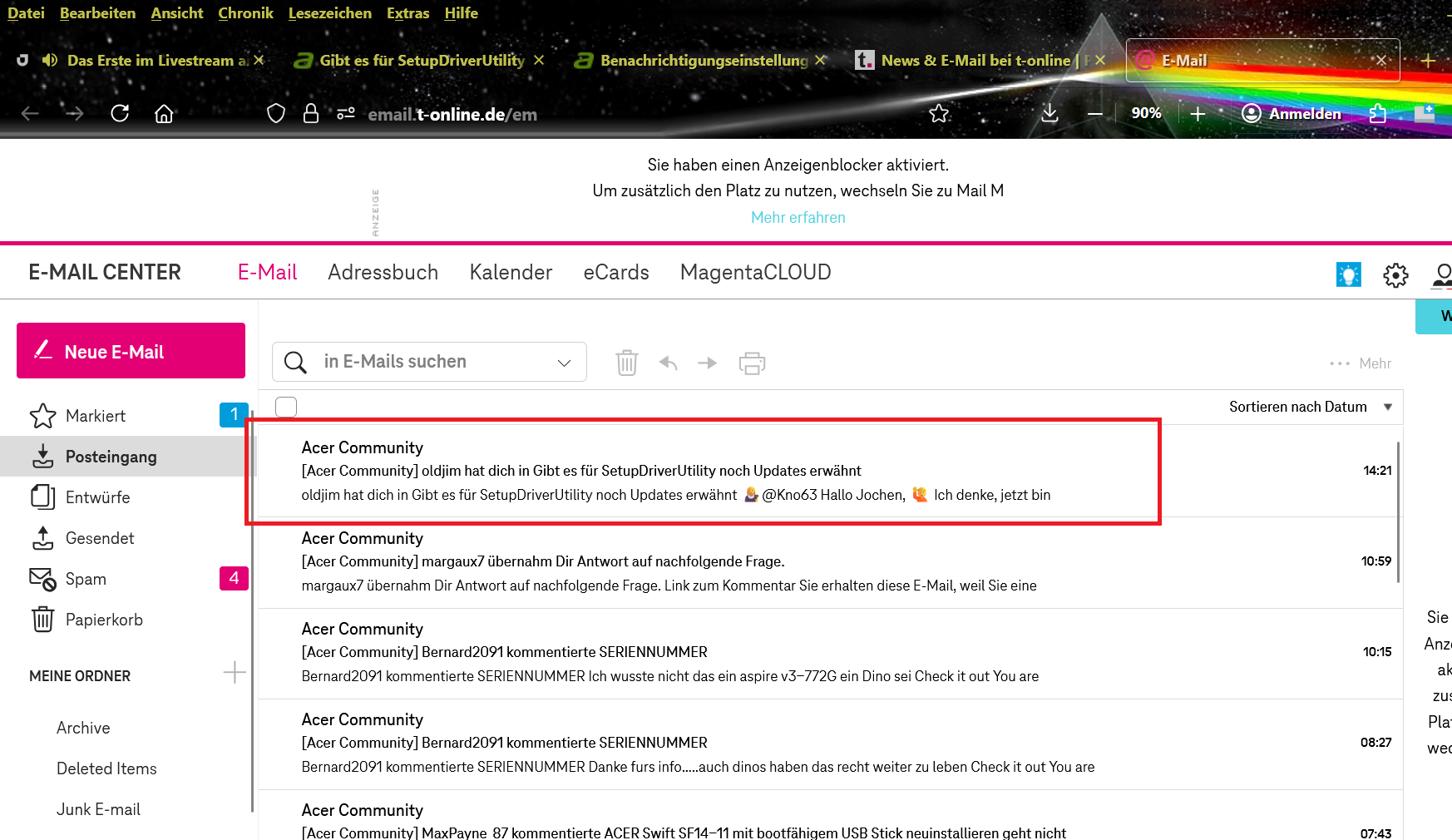Go to the browser home page
This screenshot has width=1452, height=840.
point(164,113)
